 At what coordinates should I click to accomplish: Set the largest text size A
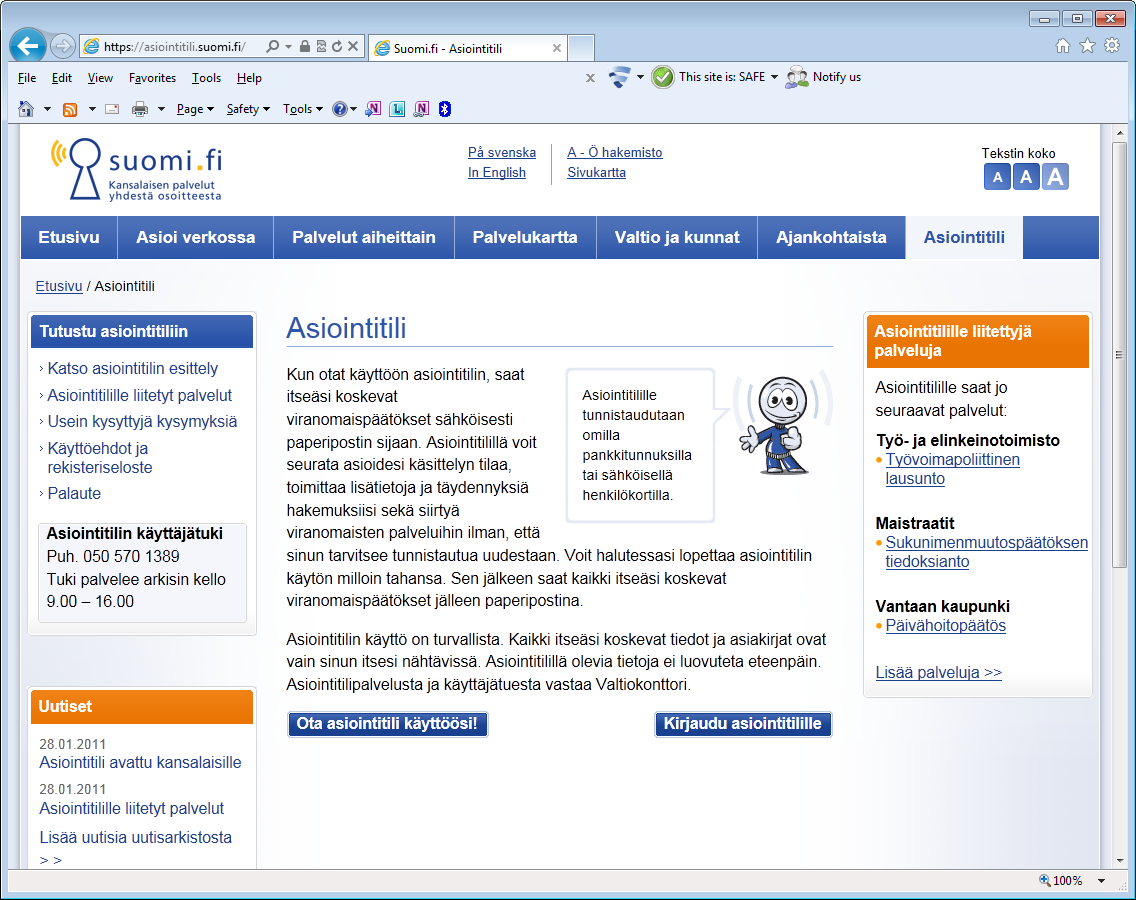[x=1056, y=177]
